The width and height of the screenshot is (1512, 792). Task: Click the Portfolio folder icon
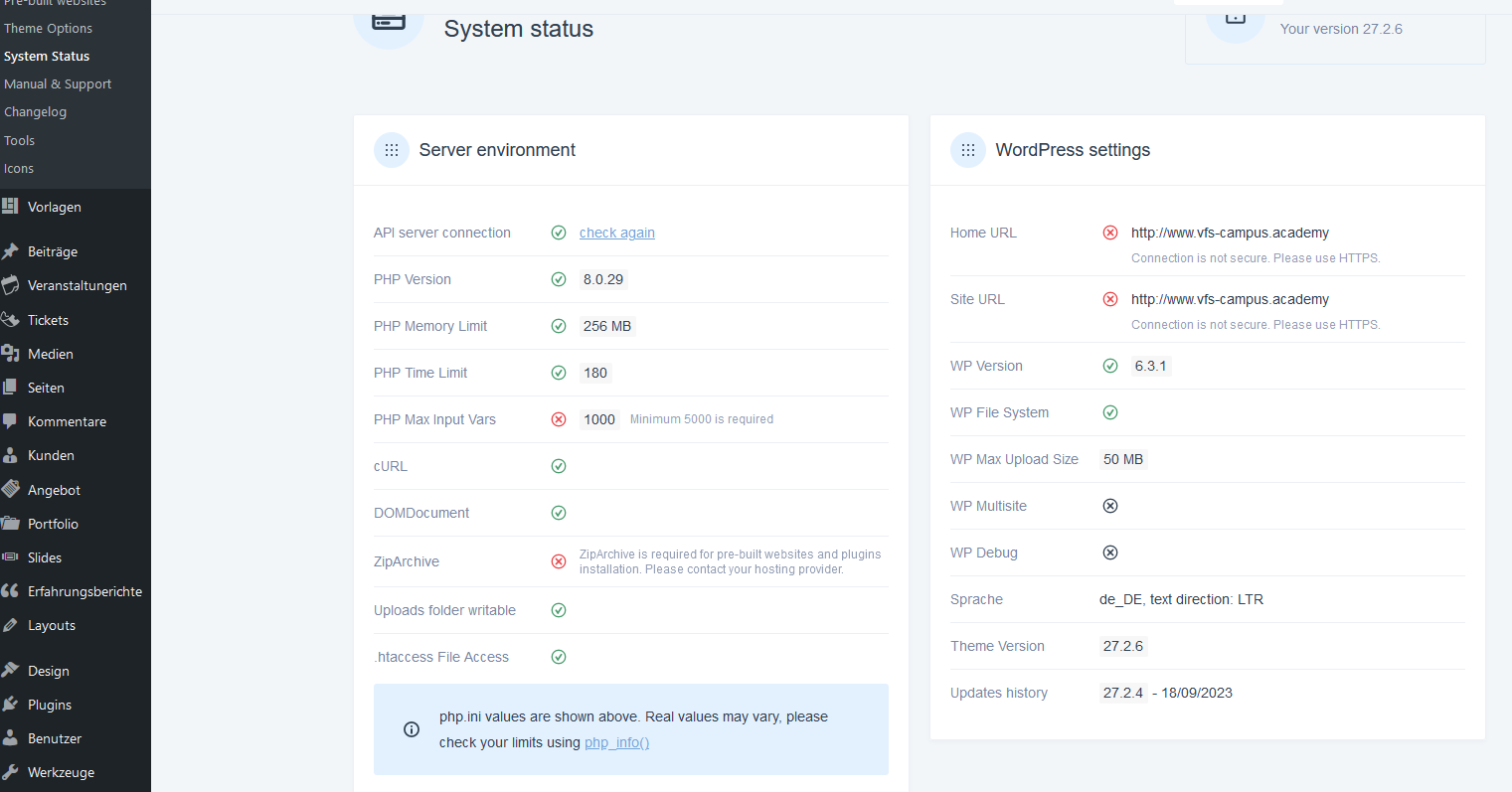pos(10,524)
